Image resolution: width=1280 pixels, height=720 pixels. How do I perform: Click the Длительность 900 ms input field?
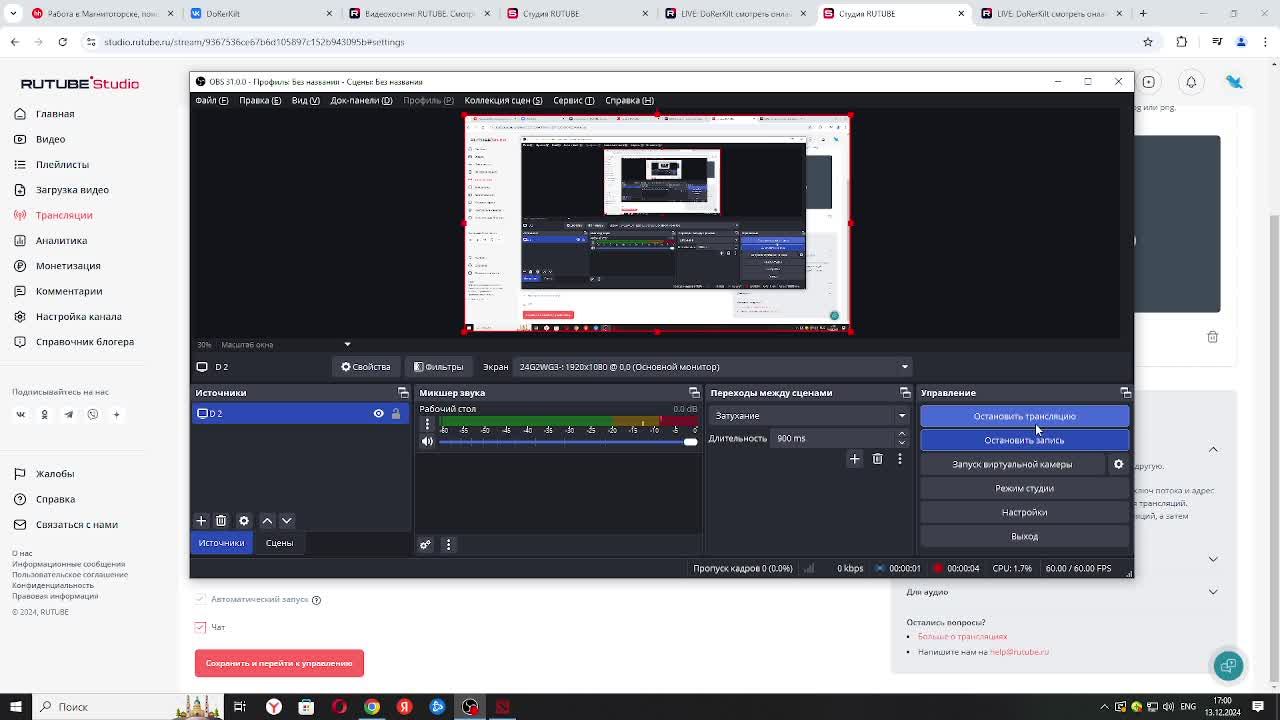tap(832, 438)
